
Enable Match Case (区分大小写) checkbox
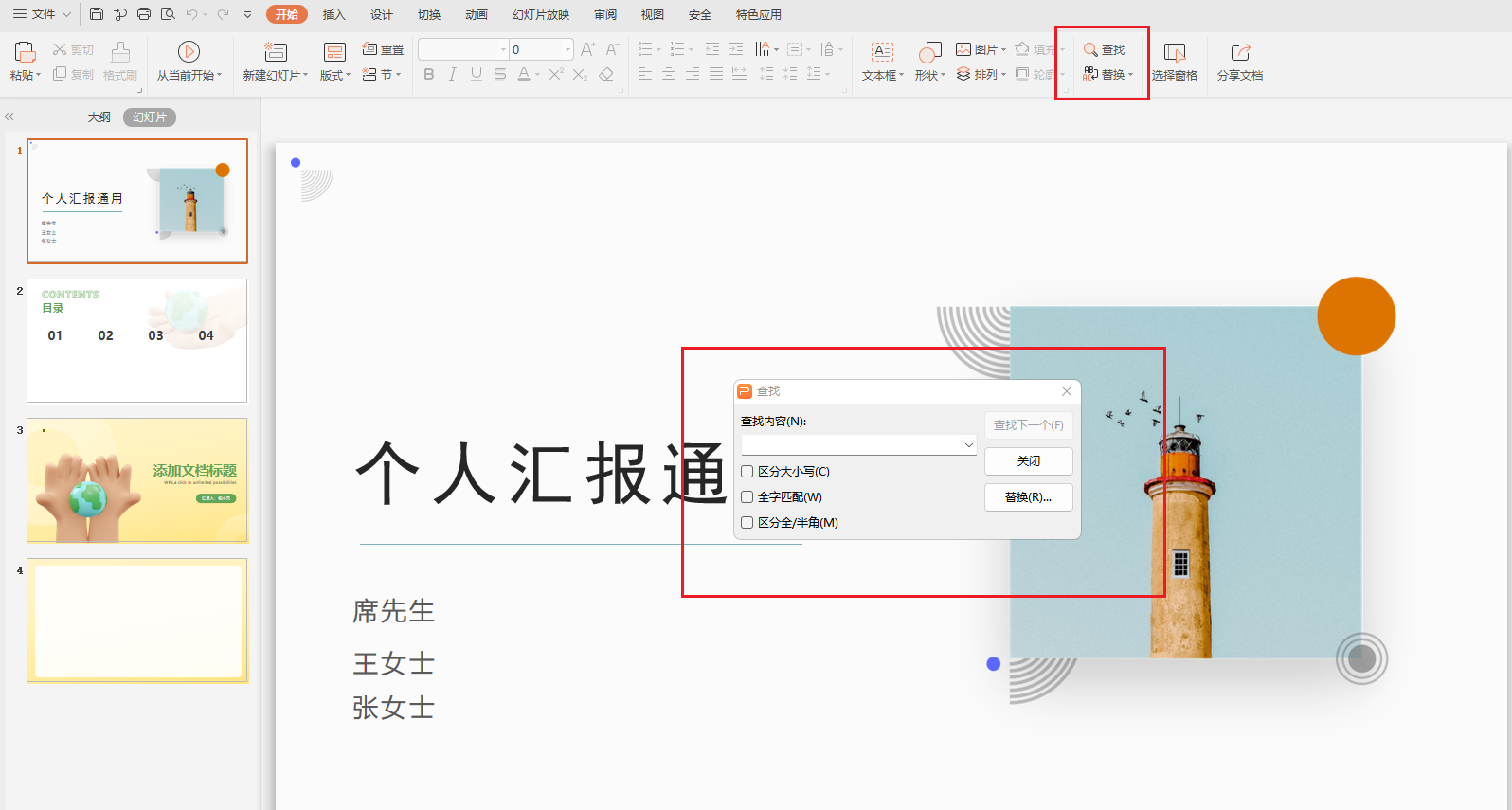point(747,472)
